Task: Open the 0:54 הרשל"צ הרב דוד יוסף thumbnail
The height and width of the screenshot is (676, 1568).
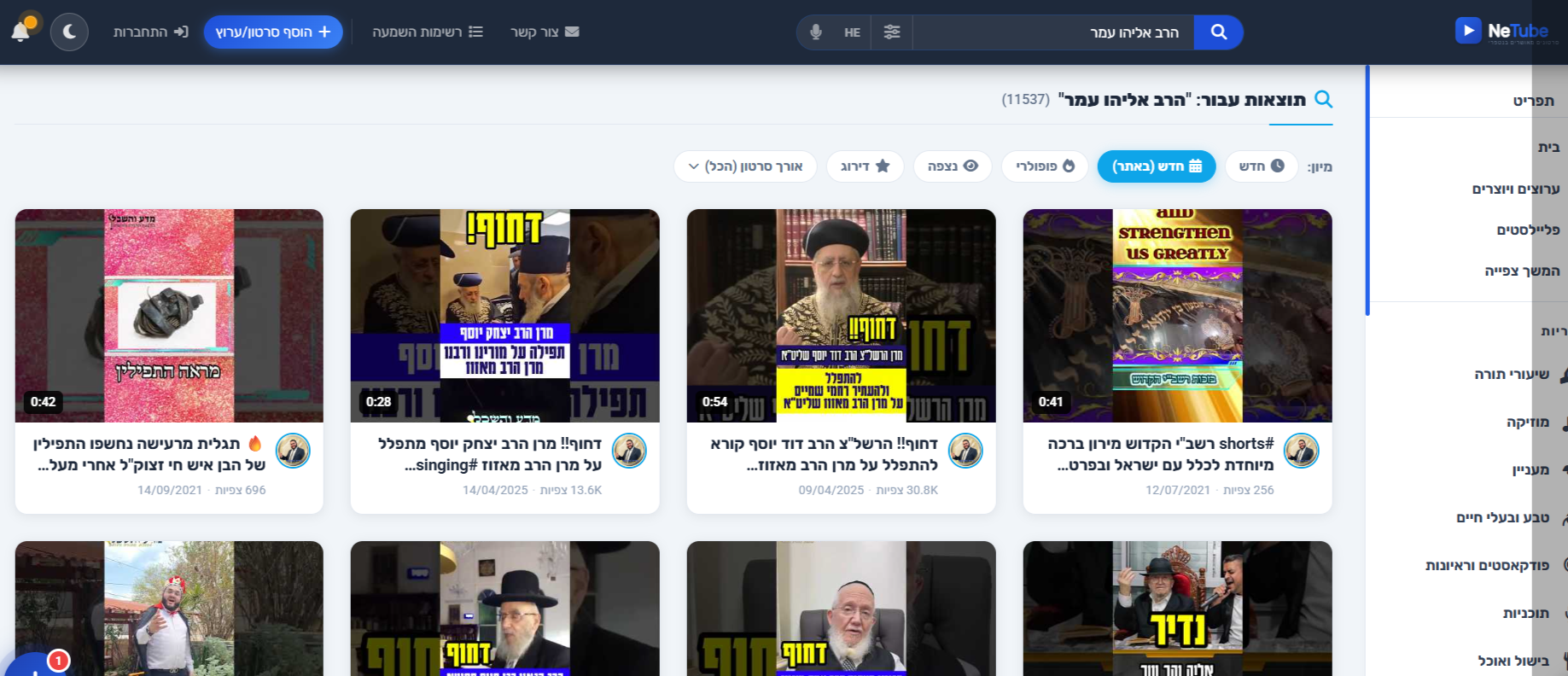Action: 841,316
